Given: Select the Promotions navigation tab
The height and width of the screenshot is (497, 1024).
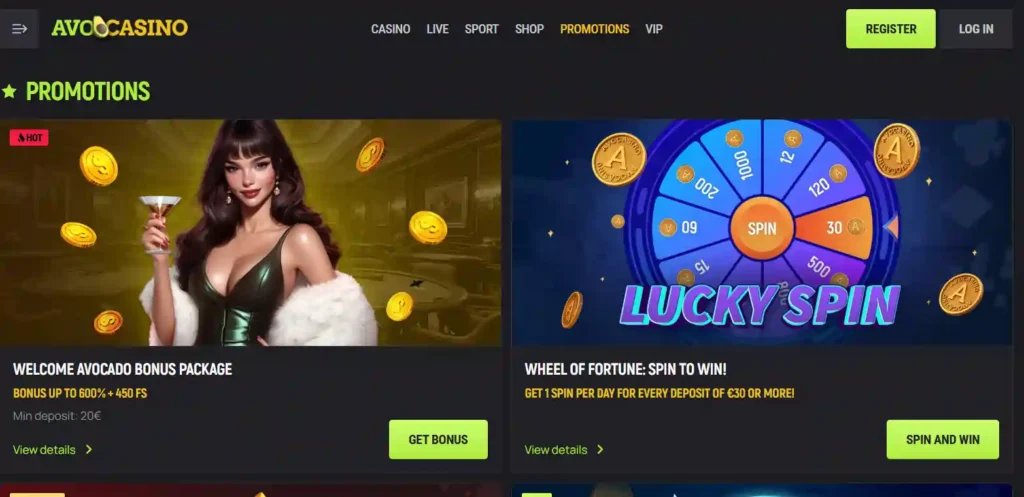Looking at the screenshot, I should click(594, 29).
